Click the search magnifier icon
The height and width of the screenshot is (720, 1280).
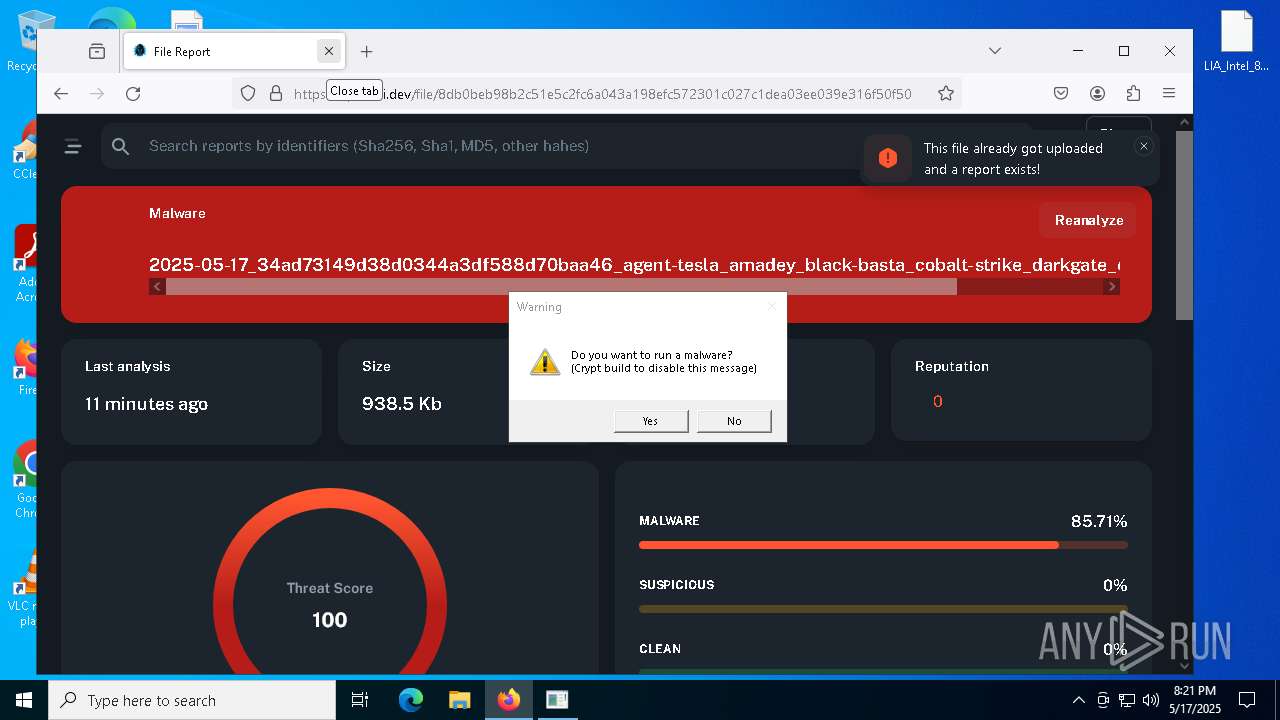121,147
